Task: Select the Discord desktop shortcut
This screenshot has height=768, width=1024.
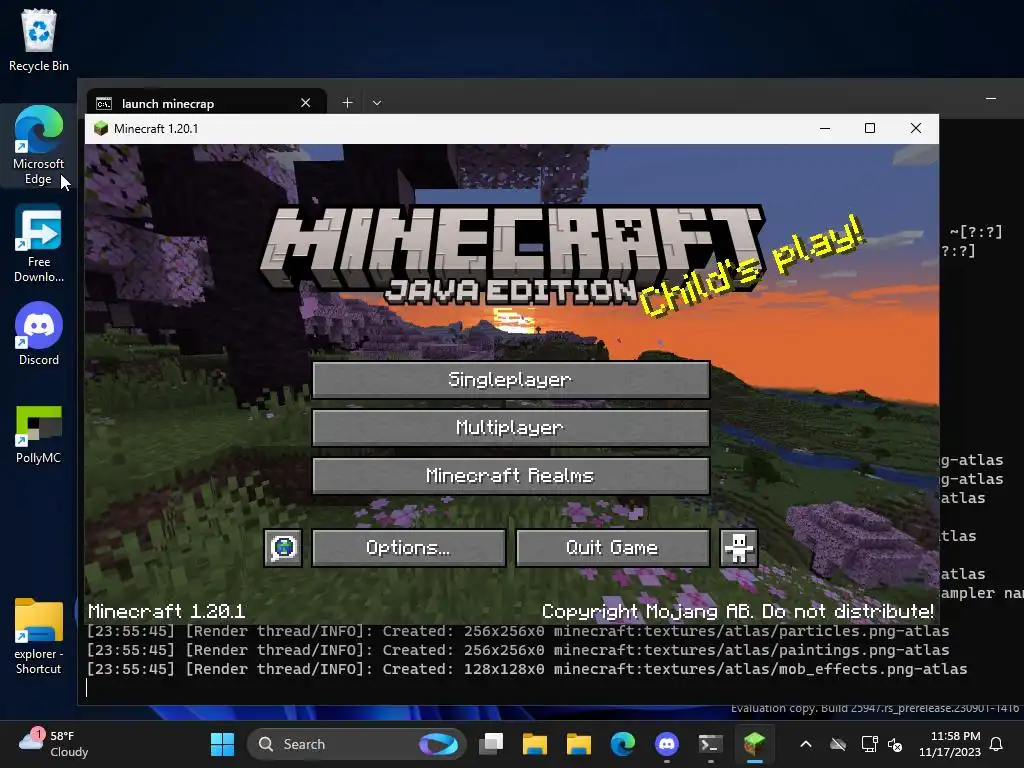Action: tap(39, 334)
